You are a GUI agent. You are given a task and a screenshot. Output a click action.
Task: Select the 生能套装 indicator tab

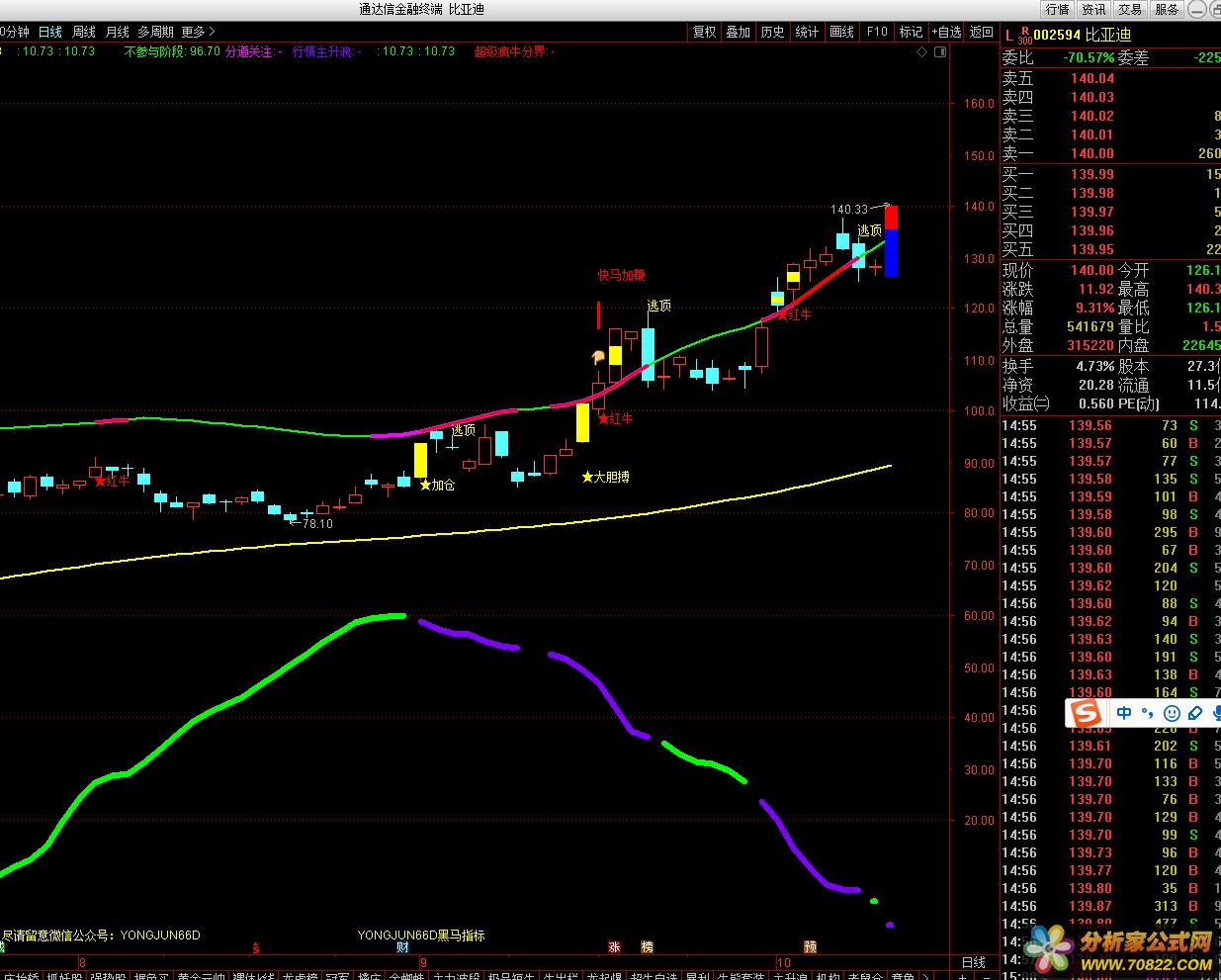click(x=740, y=977)
